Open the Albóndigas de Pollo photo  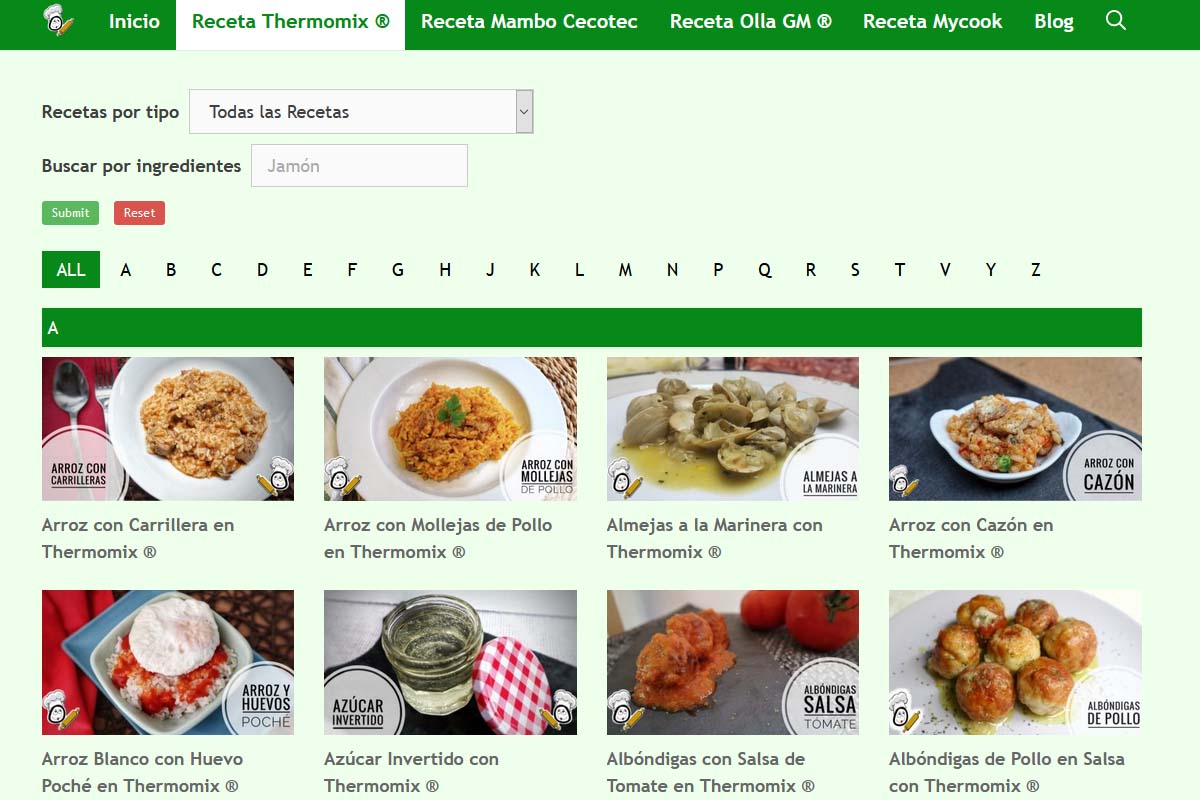point(1015,662)
